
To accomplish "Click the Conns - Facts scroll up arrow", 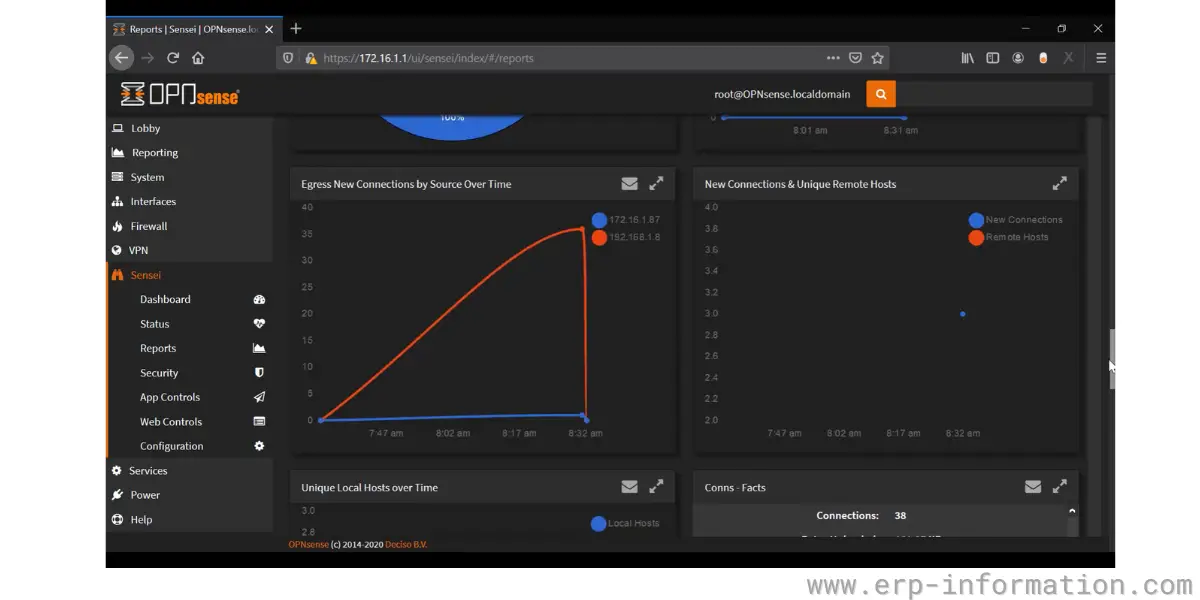I will pyautogui.click(x=1073, y=511).
